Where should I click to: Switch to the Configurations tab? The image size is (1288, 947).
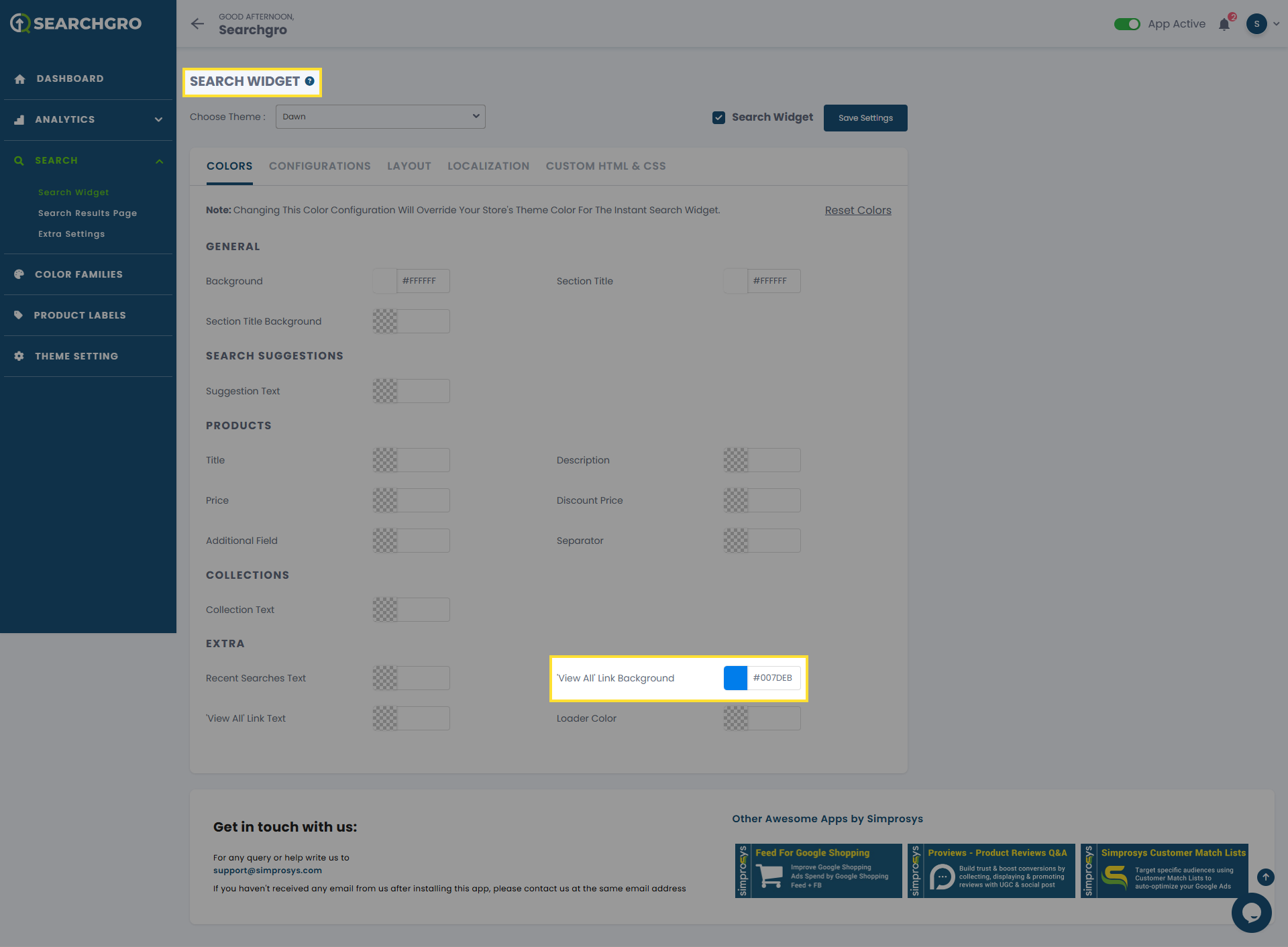coord(319,166)
